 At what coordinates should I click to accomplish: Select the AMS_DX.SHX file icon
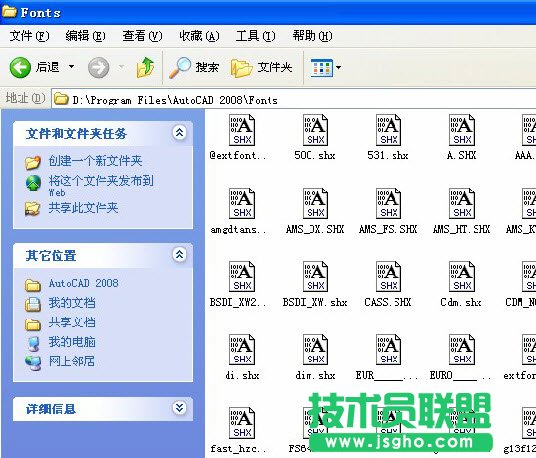[x=315, y=203]
